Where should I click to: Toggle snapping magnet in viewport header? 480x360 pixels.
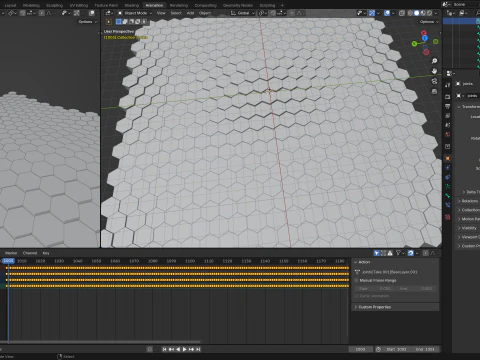tap(273, 13)
